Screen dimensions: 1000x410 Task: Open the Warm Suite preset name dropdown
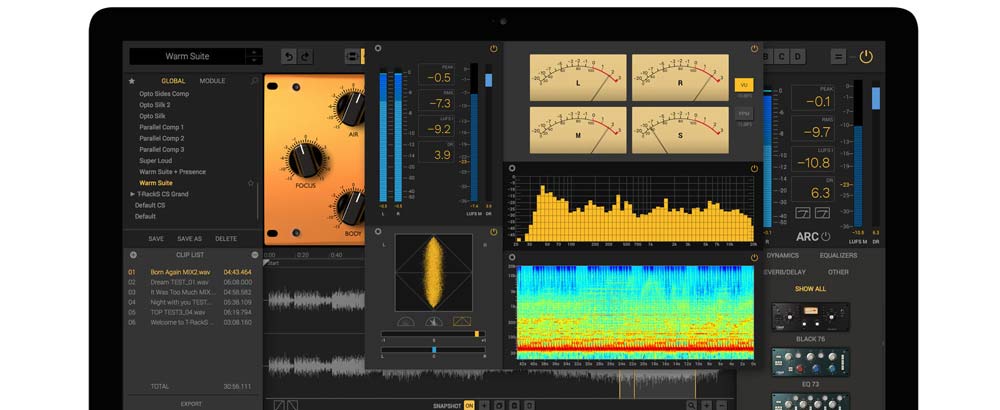[188, 56]
